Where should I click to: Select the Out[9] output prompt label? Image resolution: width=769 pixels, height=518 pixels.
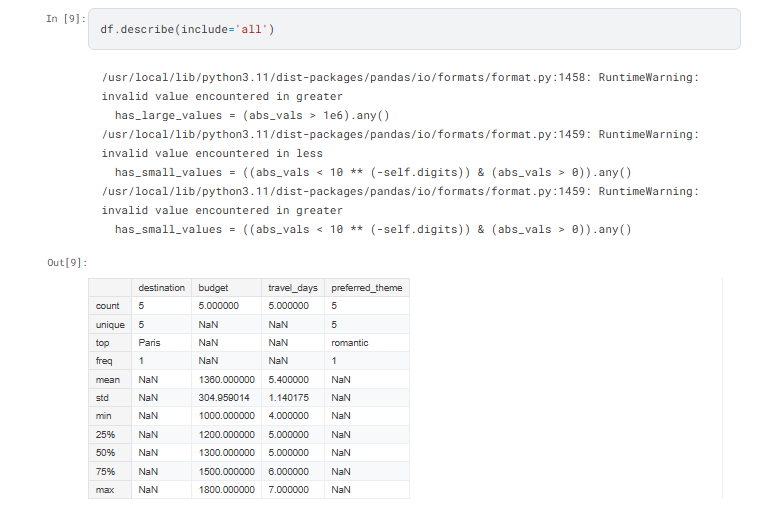pyautogui.click(x=67, y=262)
